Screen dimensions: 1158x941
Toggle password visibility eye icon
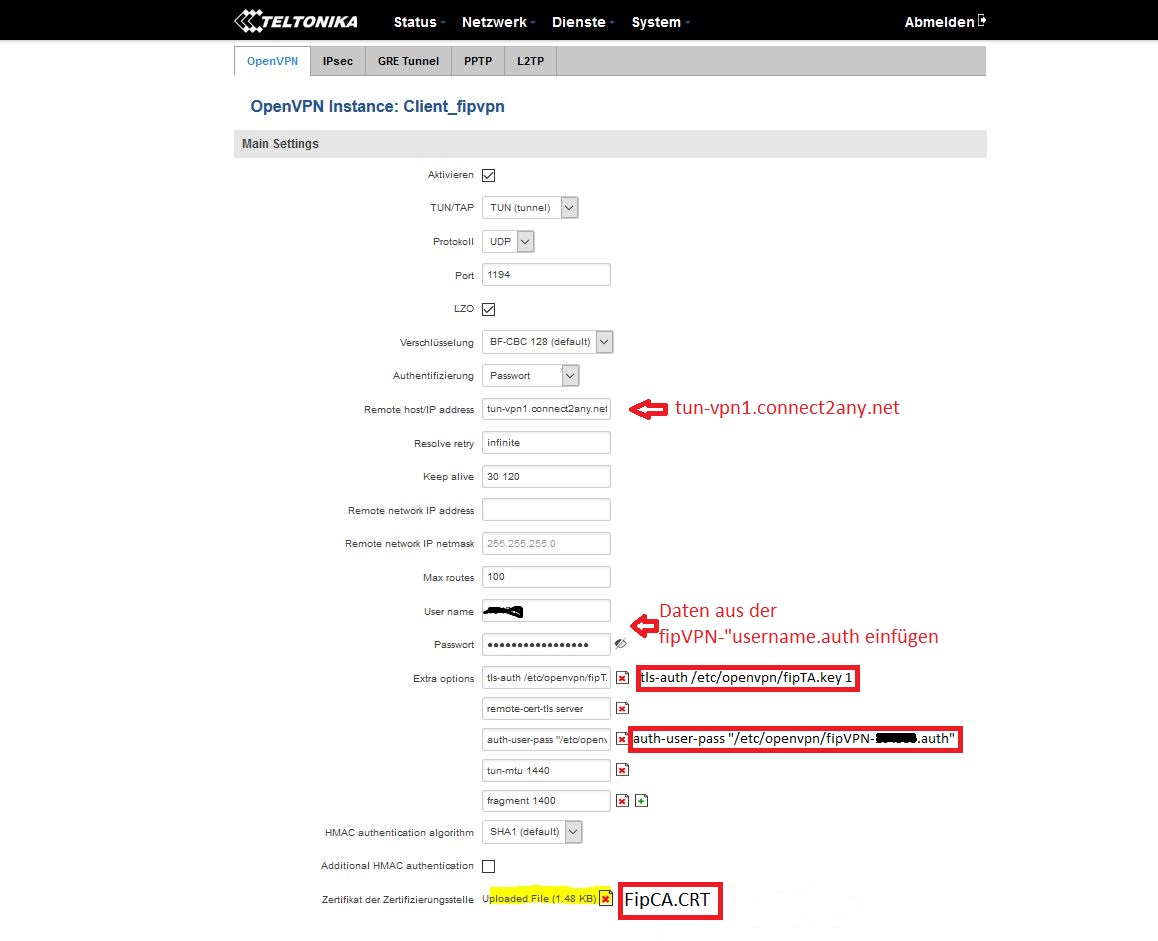coord(620,644)
